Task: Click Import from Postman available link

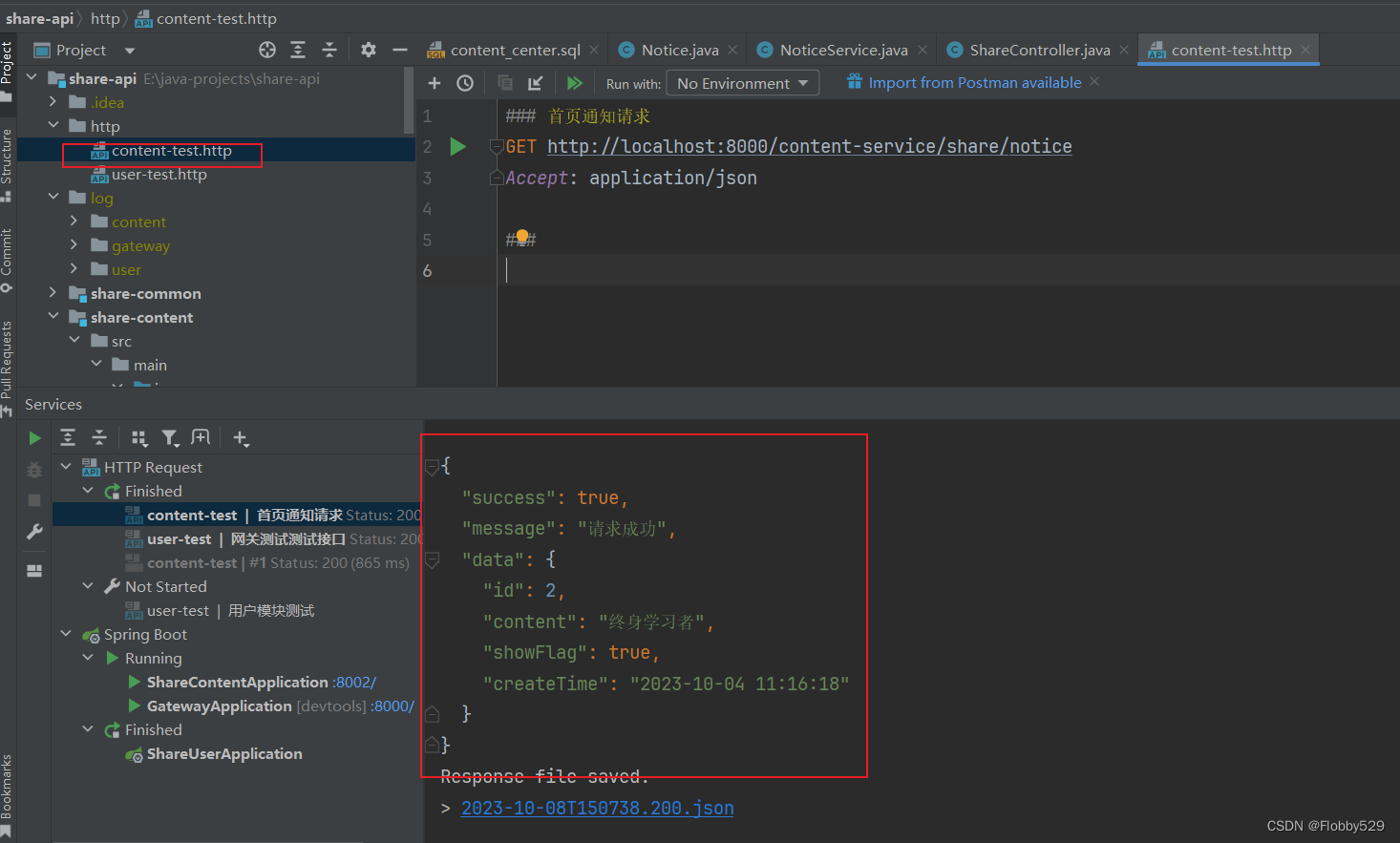Action: 975,83
